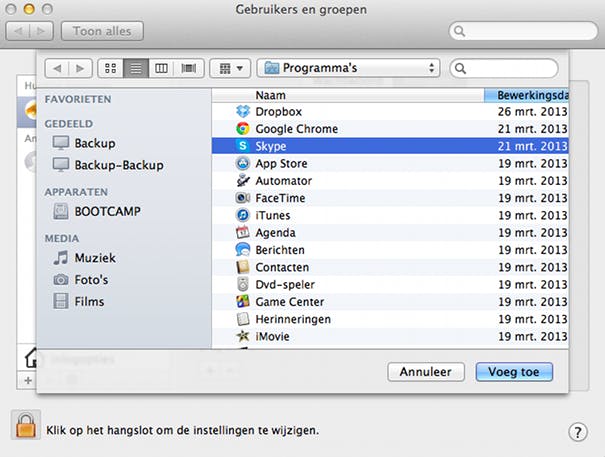The width and height of the screenshot is (605, 457).
Task: Select the App Store name text
Action: tap(281, 164)
